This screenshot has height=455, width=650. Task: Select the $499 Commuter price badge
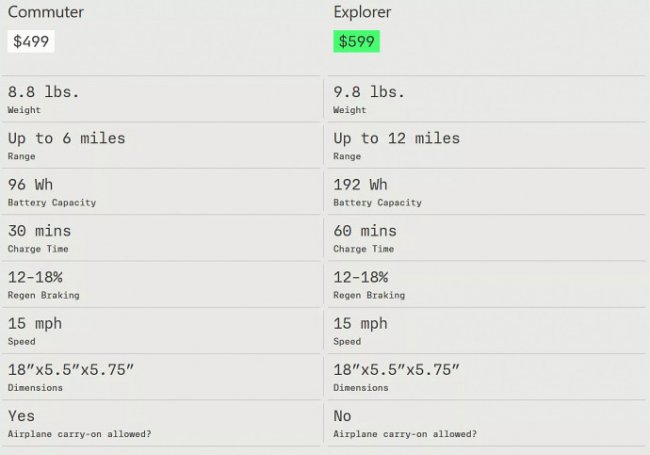31,42
